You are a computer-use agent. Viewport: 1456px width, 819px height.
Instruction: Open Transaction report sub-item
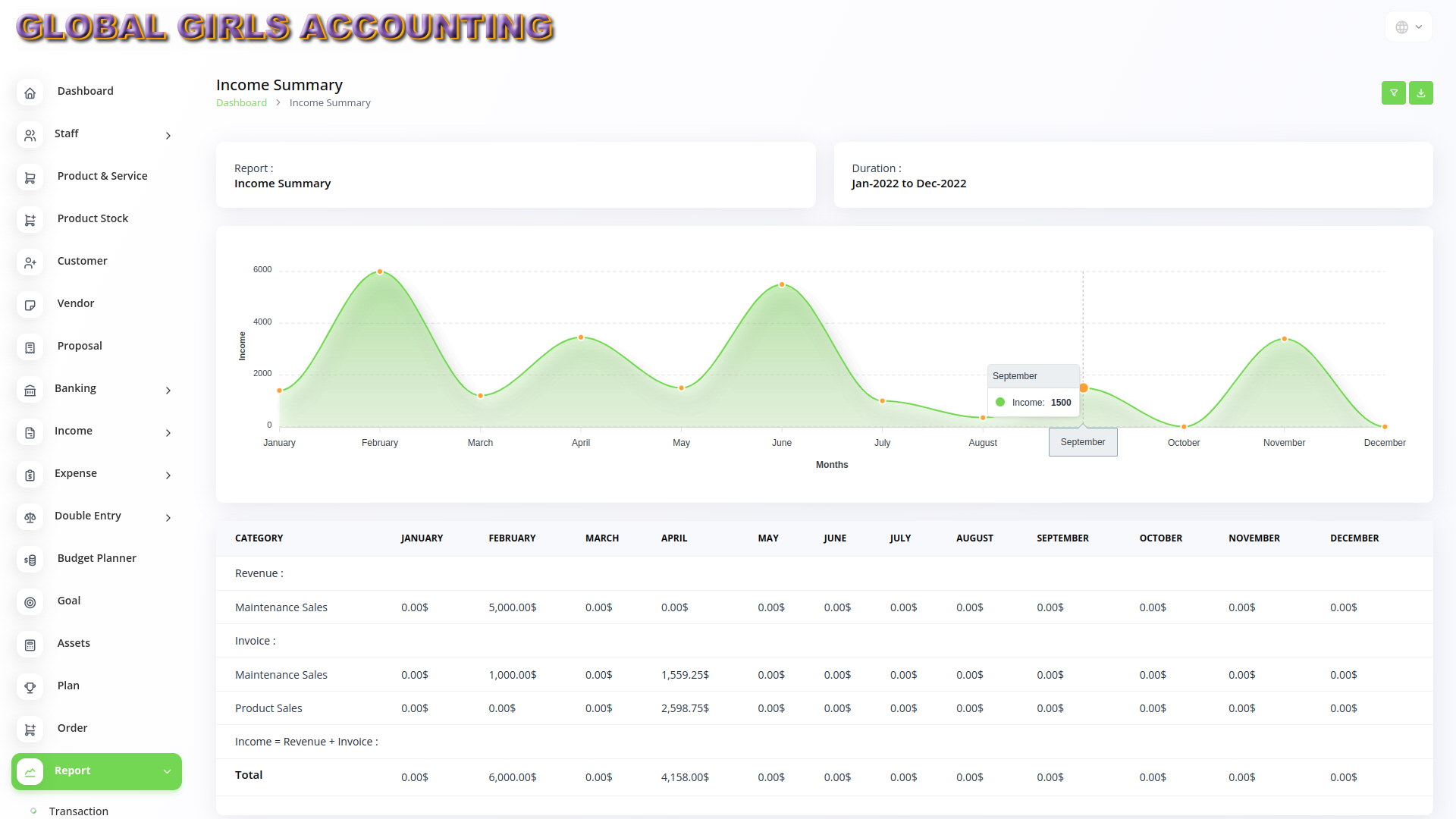click(x=79, y=811)
